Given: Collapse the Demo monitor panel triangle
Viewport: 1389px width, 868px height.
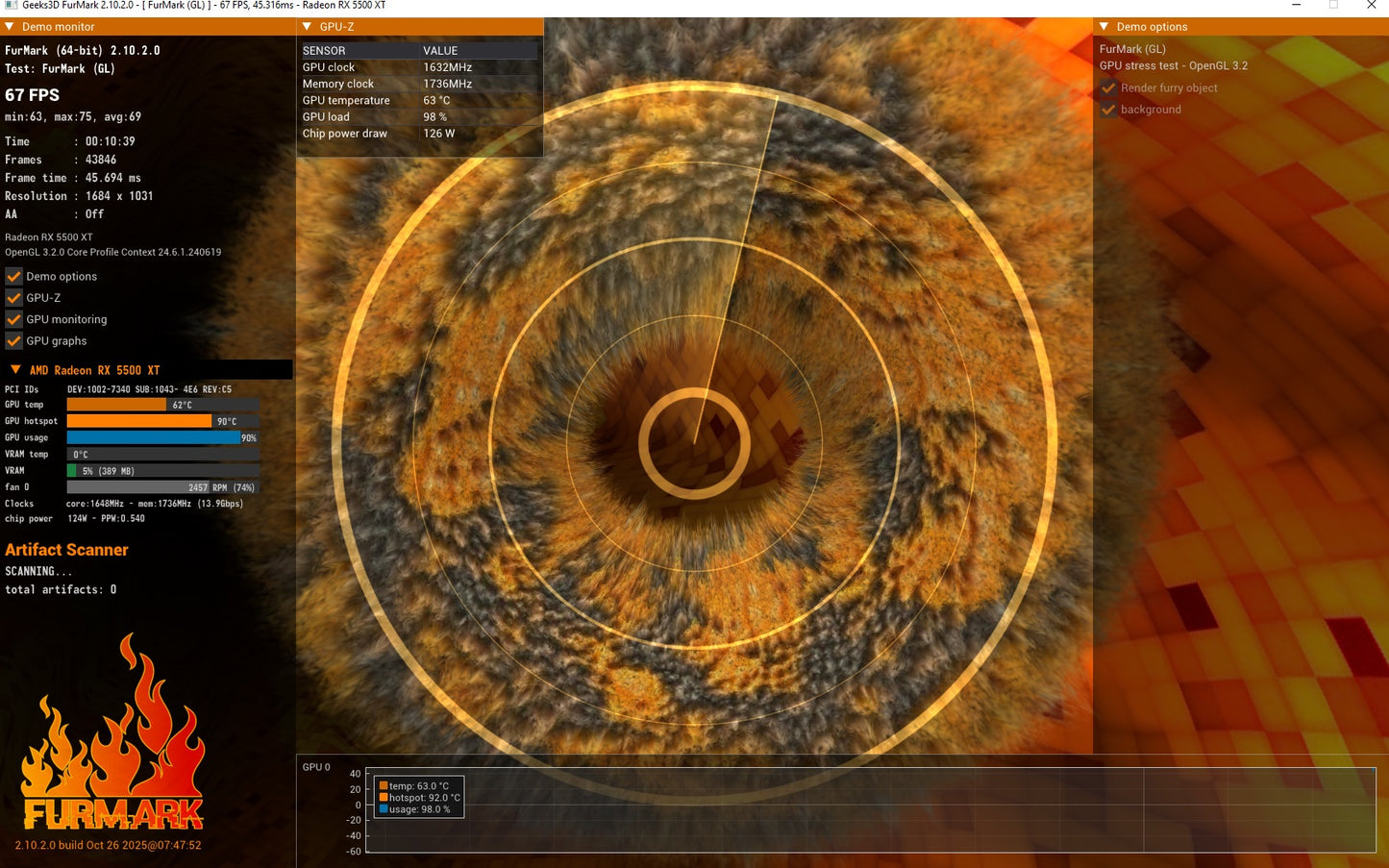Looking at the screenshot, I should point(10,27).
